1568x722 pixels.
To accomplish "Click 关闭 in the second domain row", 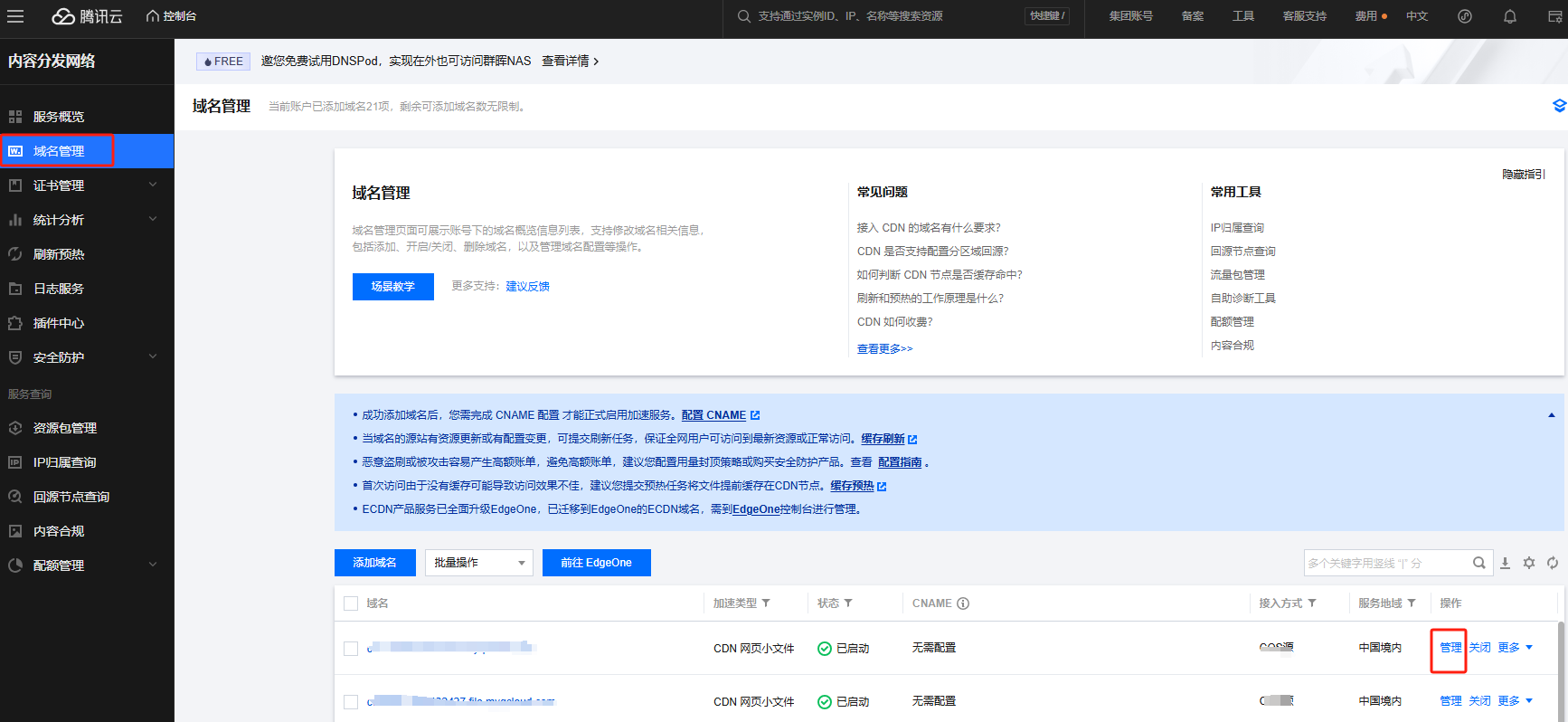I will click(x=1479, y=701).
